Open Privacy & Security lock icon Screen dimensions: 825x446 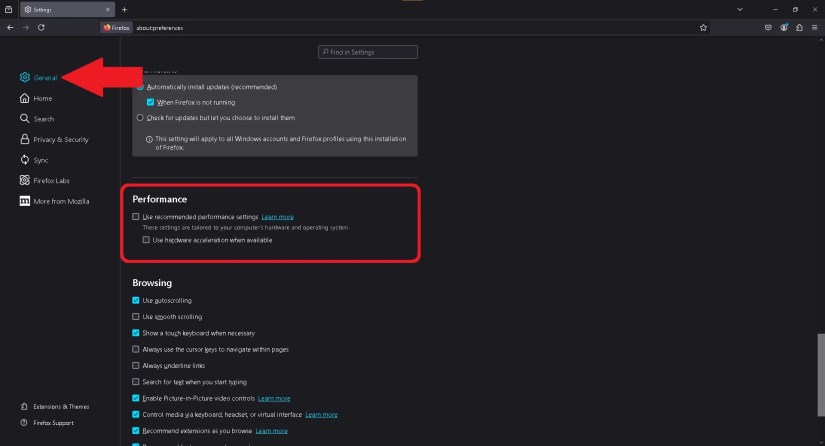[x=25, y=139]
